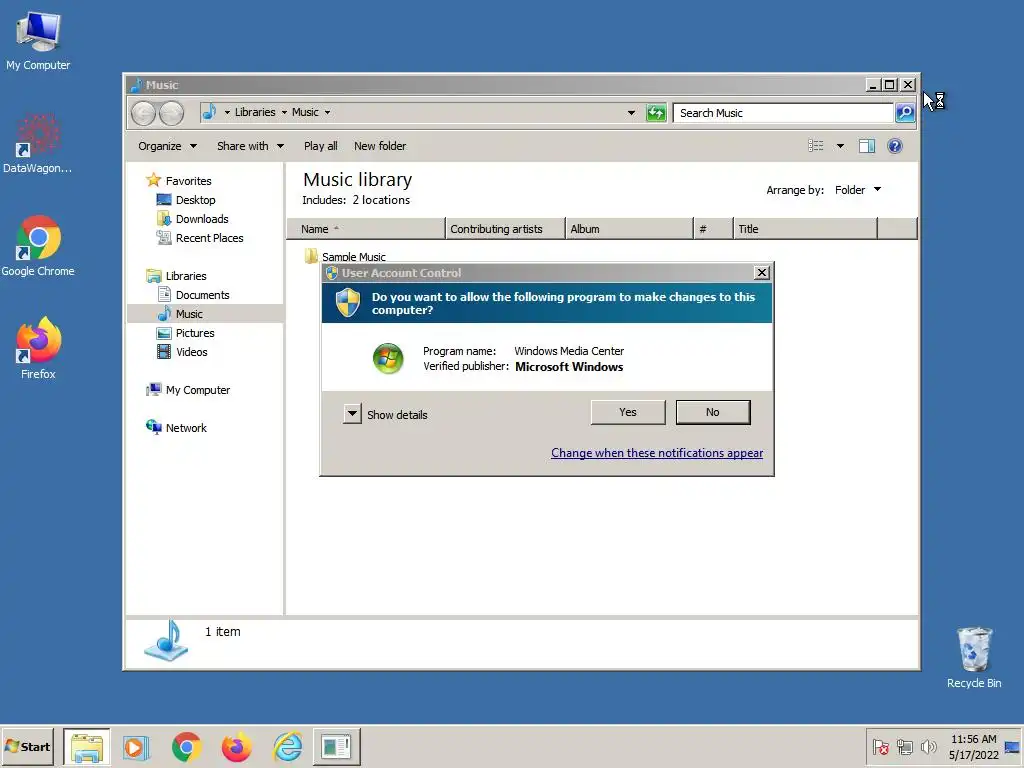Click the Back navigation button
The image size is (1024, 768).
(143, 114)
